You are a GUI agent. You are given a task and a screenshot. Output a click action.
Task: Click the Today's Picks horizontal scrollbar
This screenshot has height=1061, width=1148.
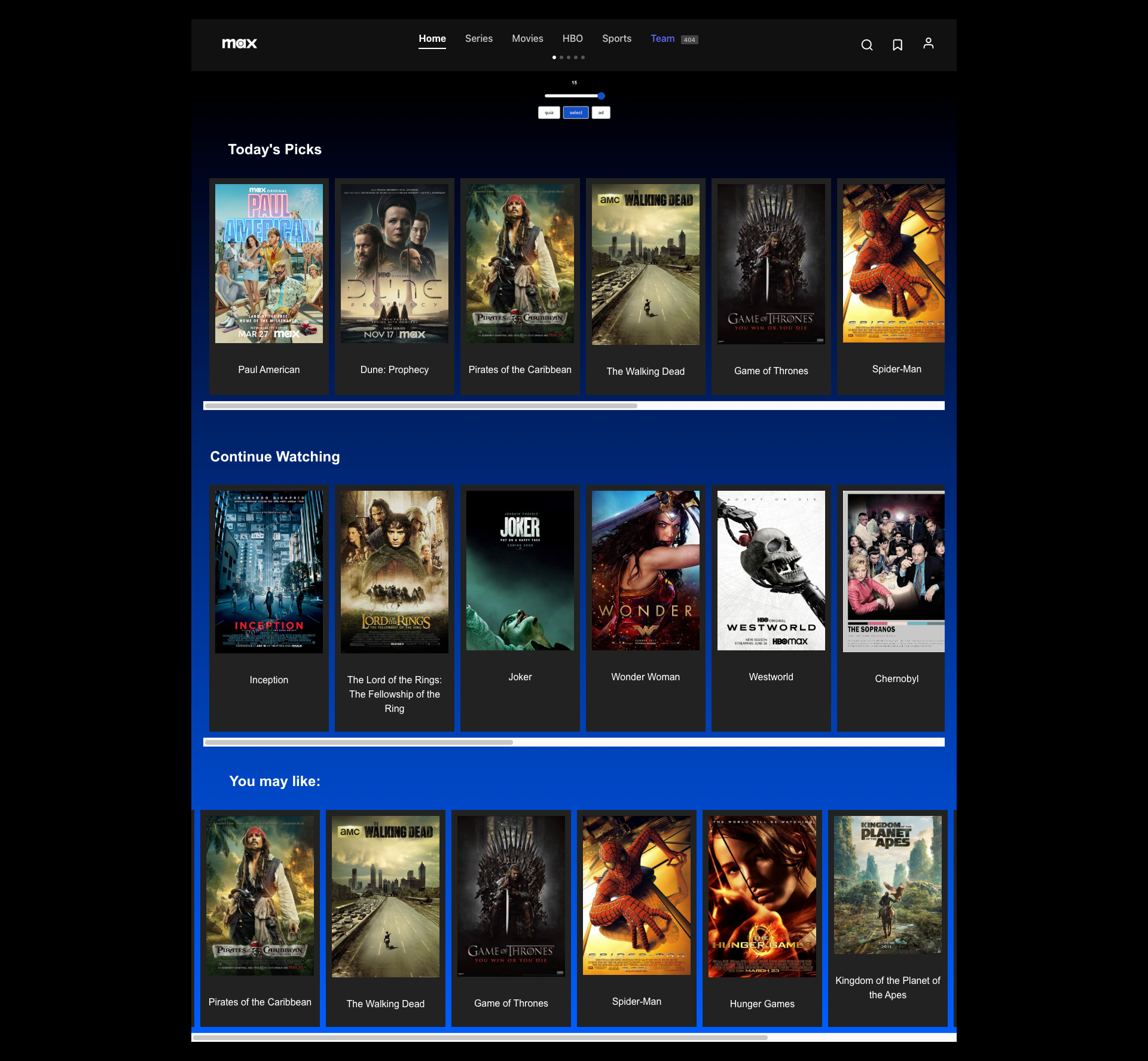[x=421, y=406]
